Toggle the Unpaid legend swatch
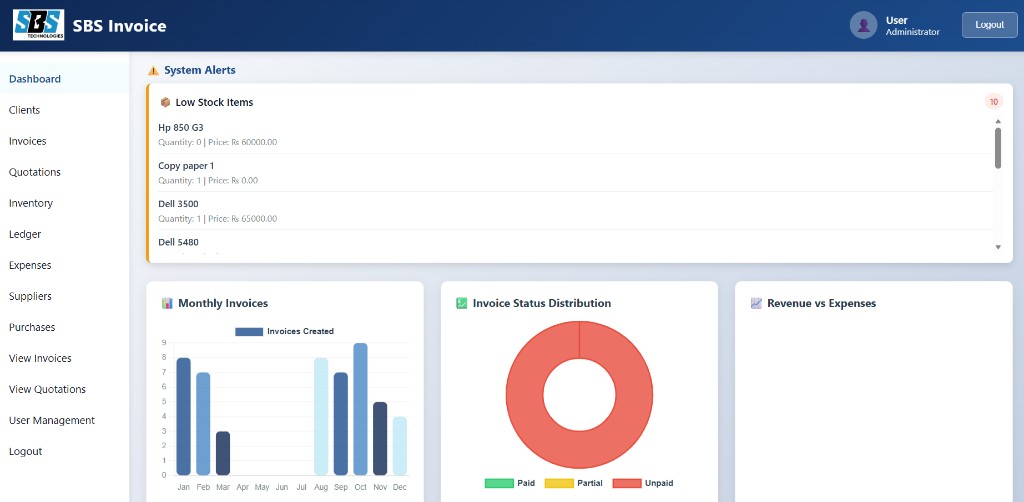This screenshot has width=1024, height=502. (627, 483)
